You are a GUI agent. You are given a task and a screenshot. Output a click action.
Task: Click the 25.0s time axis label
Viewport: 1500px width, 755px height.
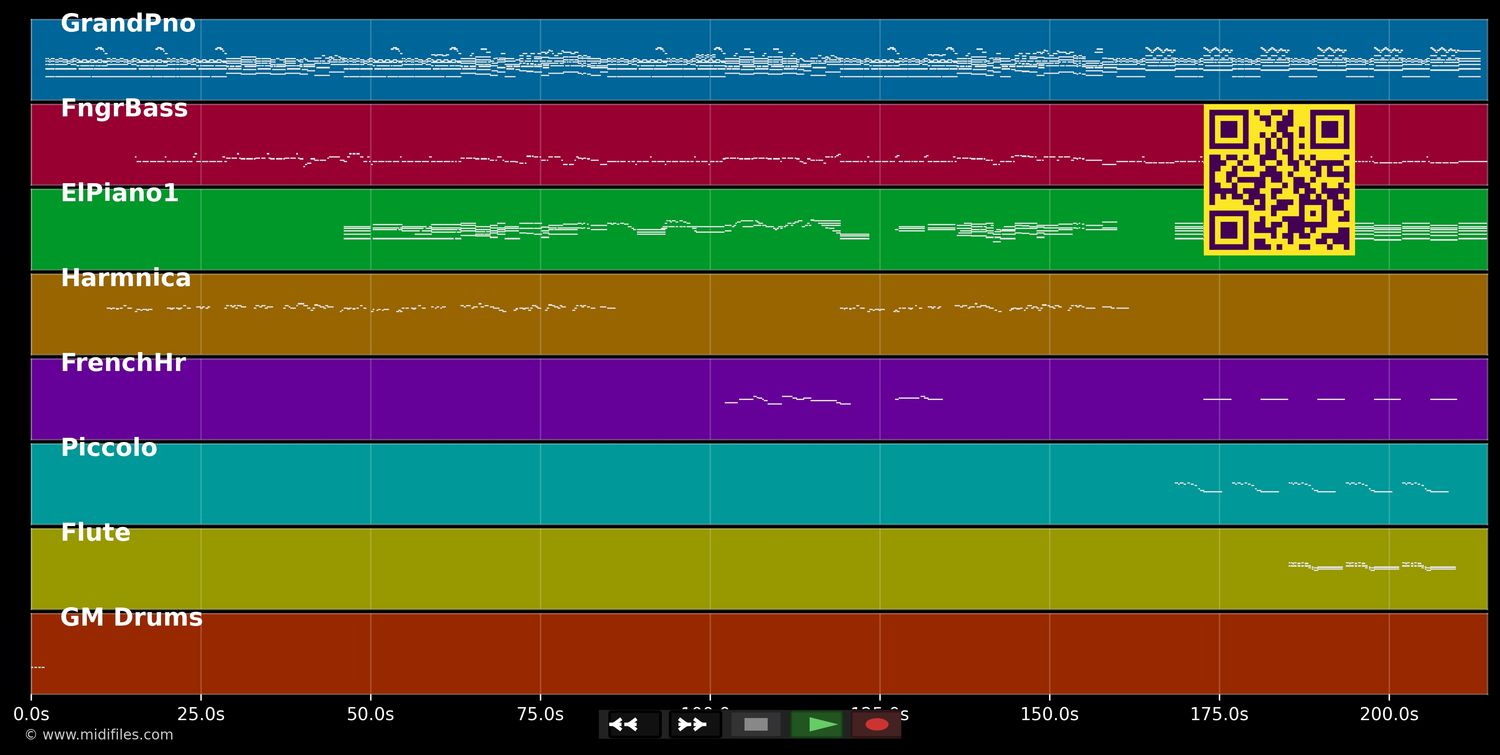200,714
